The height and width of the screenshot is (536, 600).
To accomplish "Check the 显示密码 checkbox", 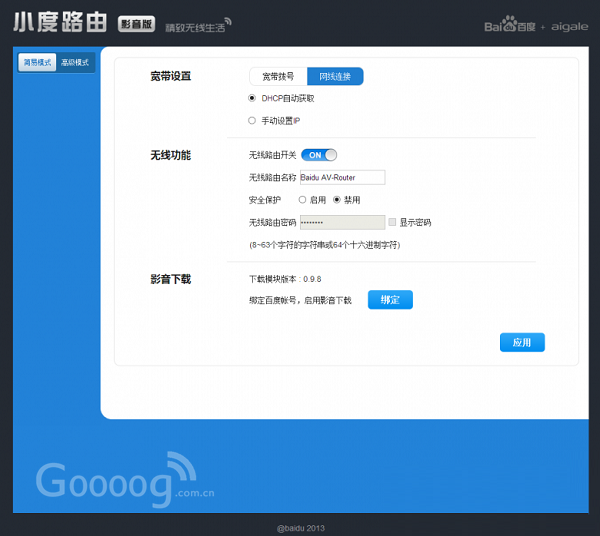I will (x=392, y=222).
